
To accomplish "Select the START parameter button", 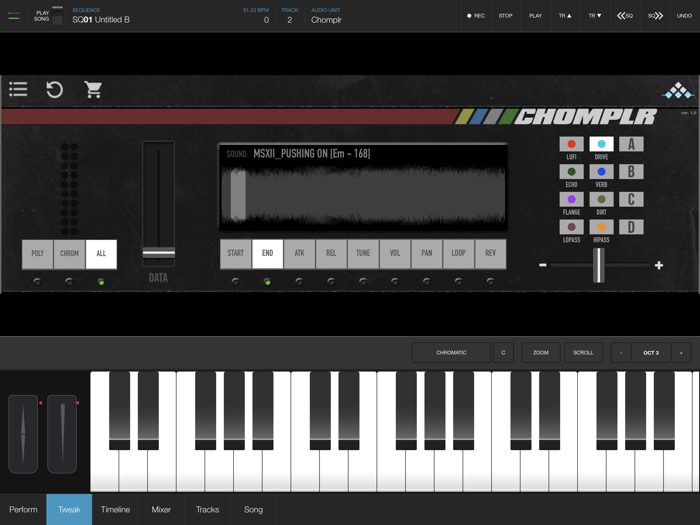I will pyautogui.click(x=236, y=254).
